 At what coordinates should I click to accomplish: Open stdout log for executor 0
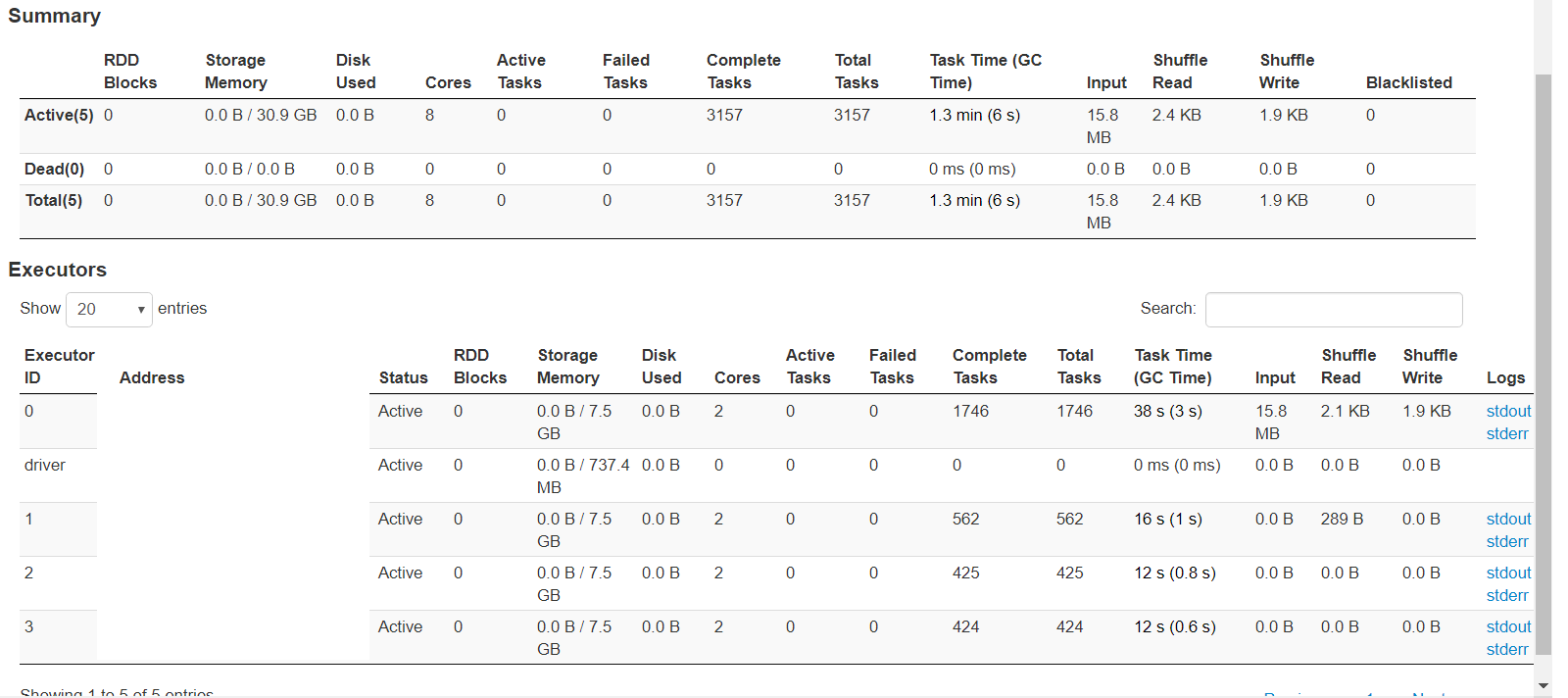(x=1508, y=411)
